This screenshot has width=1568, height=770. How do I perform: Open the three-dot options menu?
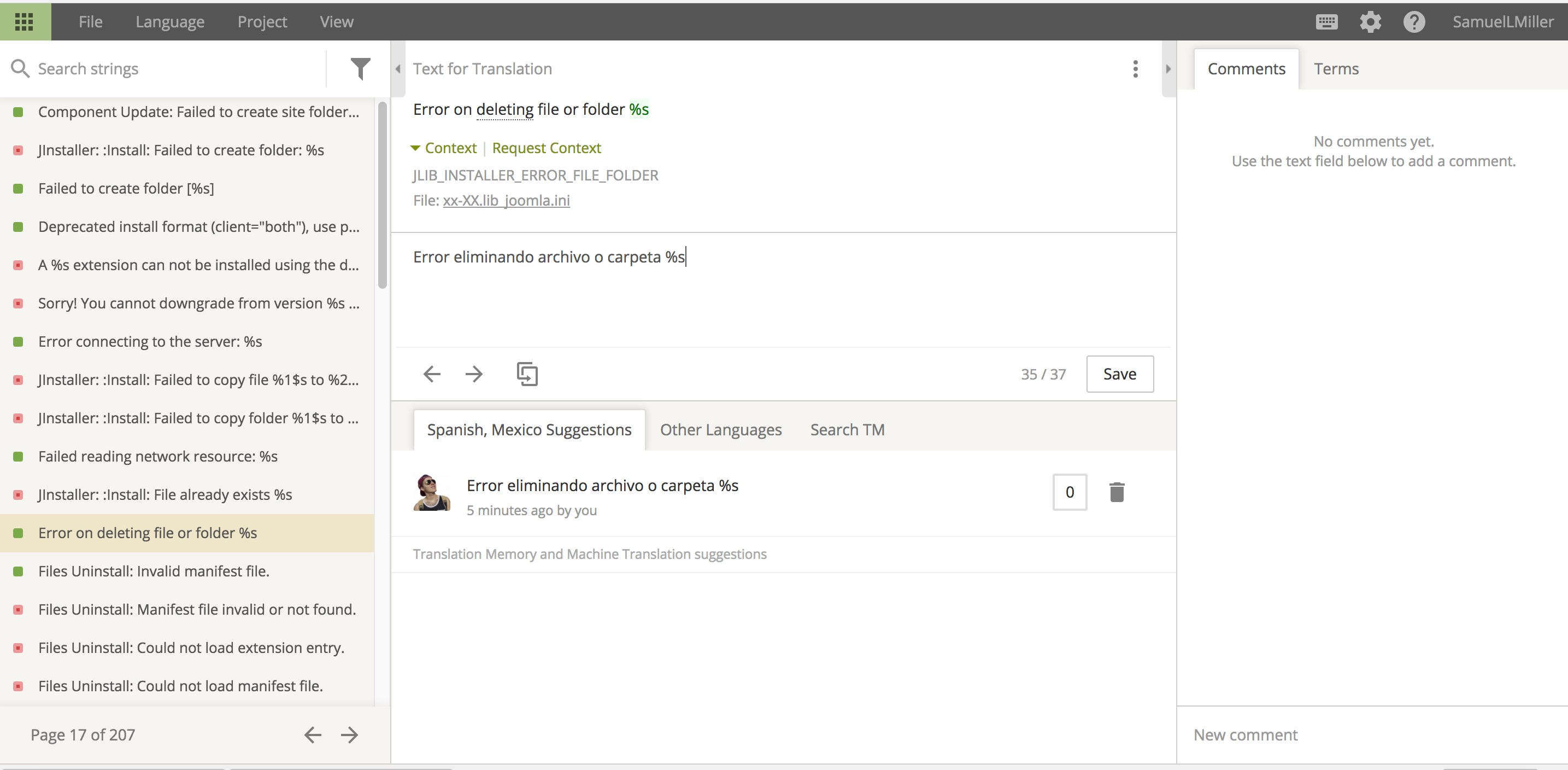point(1135,69)
